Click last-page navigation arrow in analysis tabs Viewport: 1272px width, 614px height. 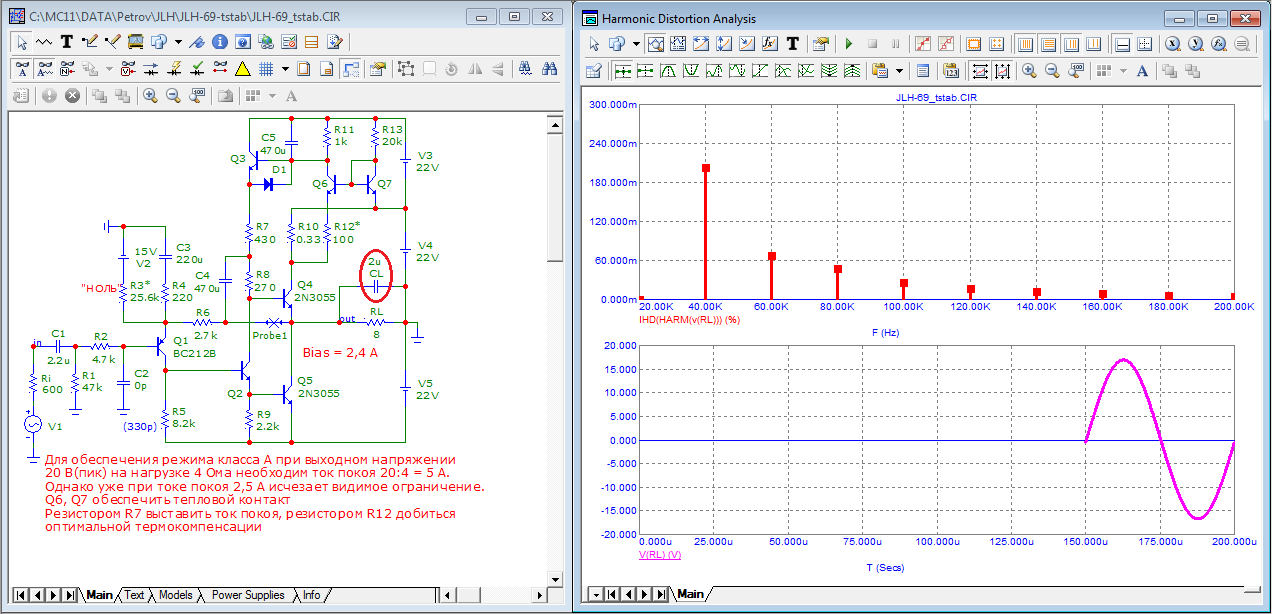(x=661, y=595)
